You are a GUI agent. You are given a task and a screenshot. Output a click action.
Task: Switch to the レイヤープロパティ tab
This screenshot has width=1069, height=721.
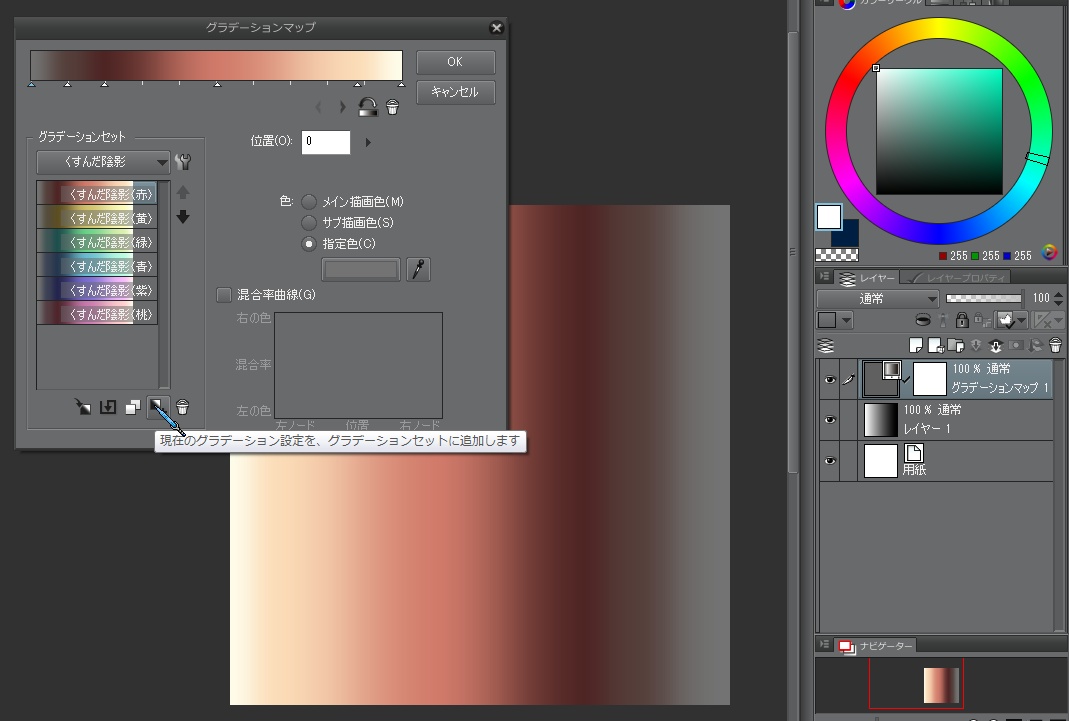pyautogui.click(x=958, y=278)
